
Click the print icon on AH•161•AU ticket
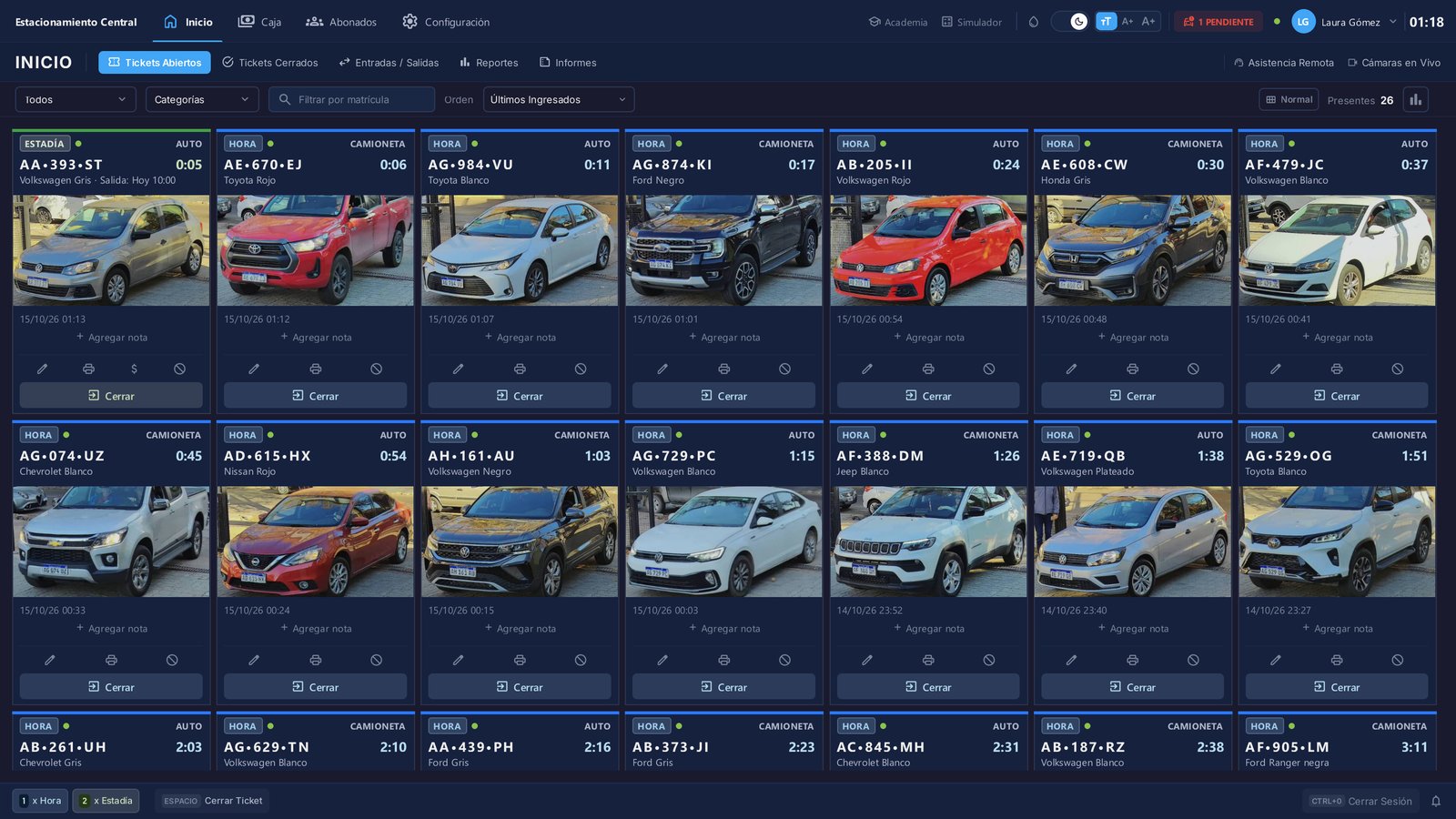[520, 660]
